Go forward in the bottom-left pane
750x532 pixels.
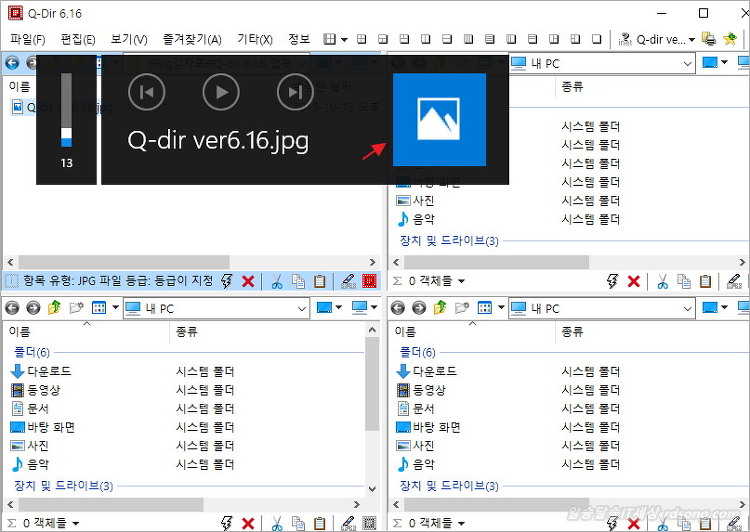click(x=33, y=308)
